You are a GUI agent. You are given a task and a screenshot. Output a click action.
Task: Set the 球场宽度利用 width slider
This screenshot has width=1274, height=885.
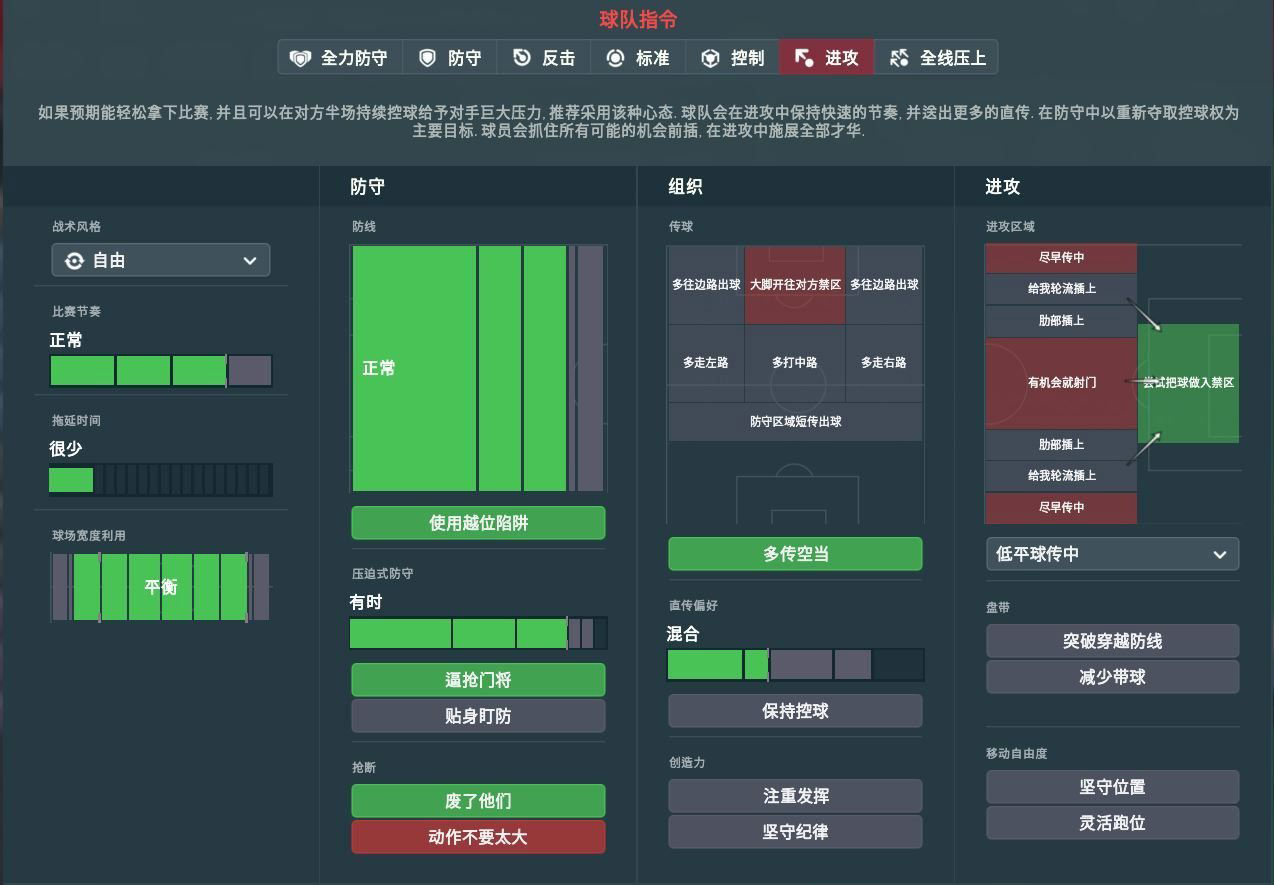(161, 587)
